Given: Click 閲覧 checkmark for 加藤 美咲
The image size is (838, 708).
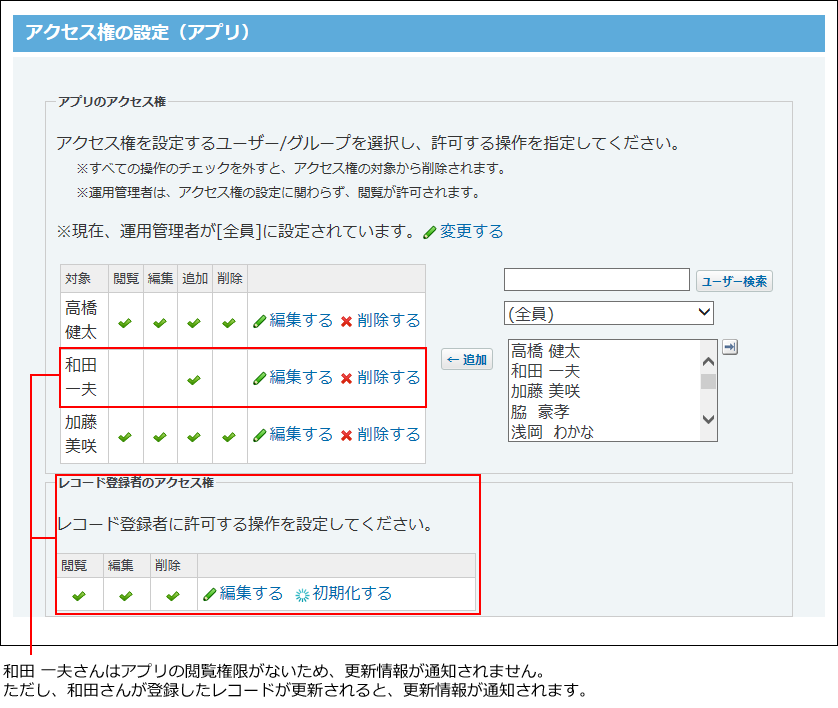Looking at the screenshot, I should (125, 437).
